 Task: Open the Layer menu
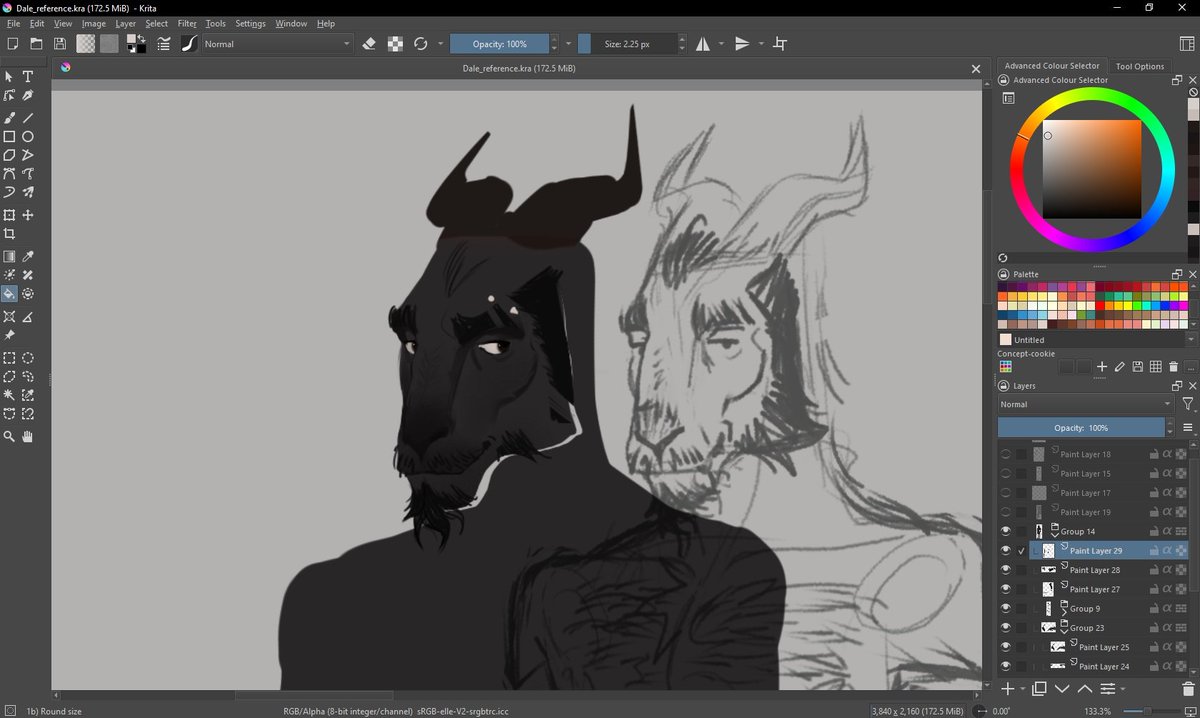click(125, 23)
